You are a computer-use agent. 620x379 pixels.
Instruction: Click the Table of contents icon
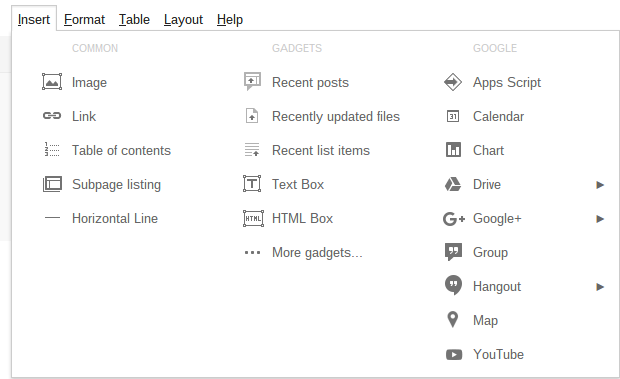(x=52, y=150)
